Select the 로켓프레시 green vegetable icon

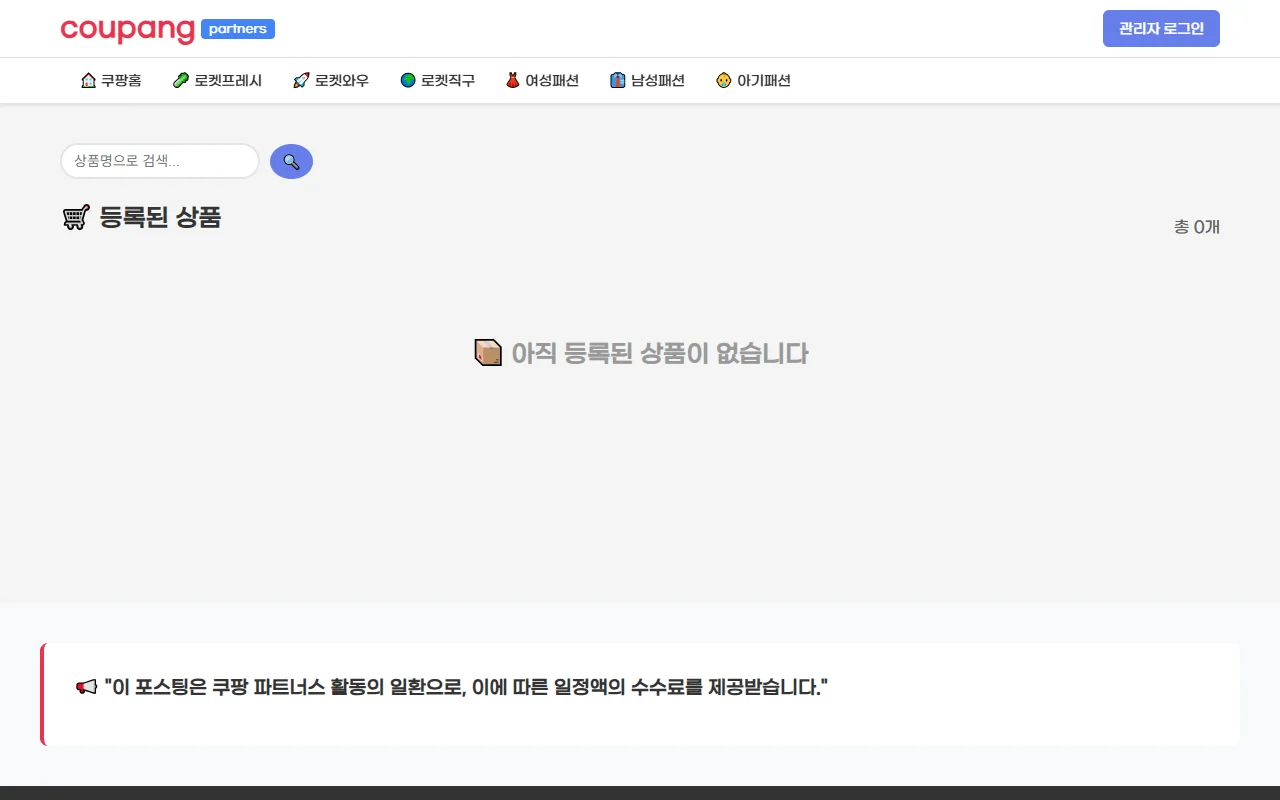point(180,80)
